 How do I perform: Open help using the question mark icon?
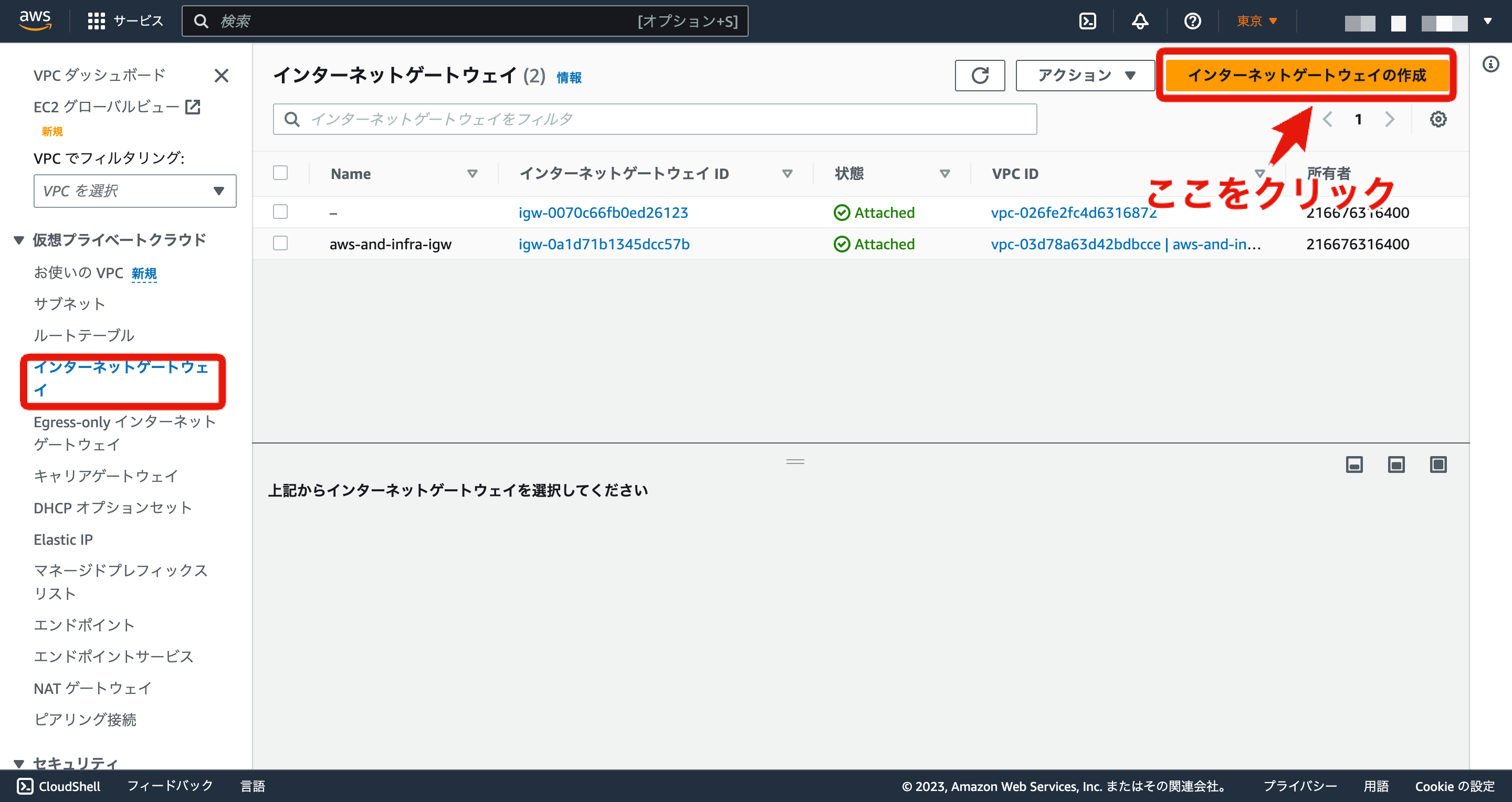pos(1192,20)
